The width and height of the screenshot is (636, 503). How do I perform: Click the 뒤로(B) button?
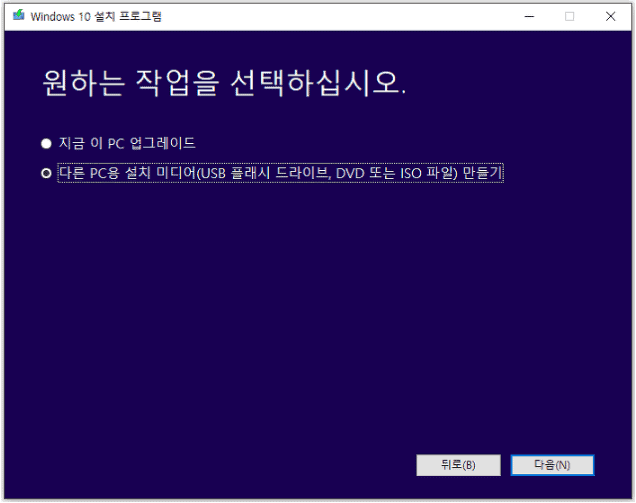point(458,465)
